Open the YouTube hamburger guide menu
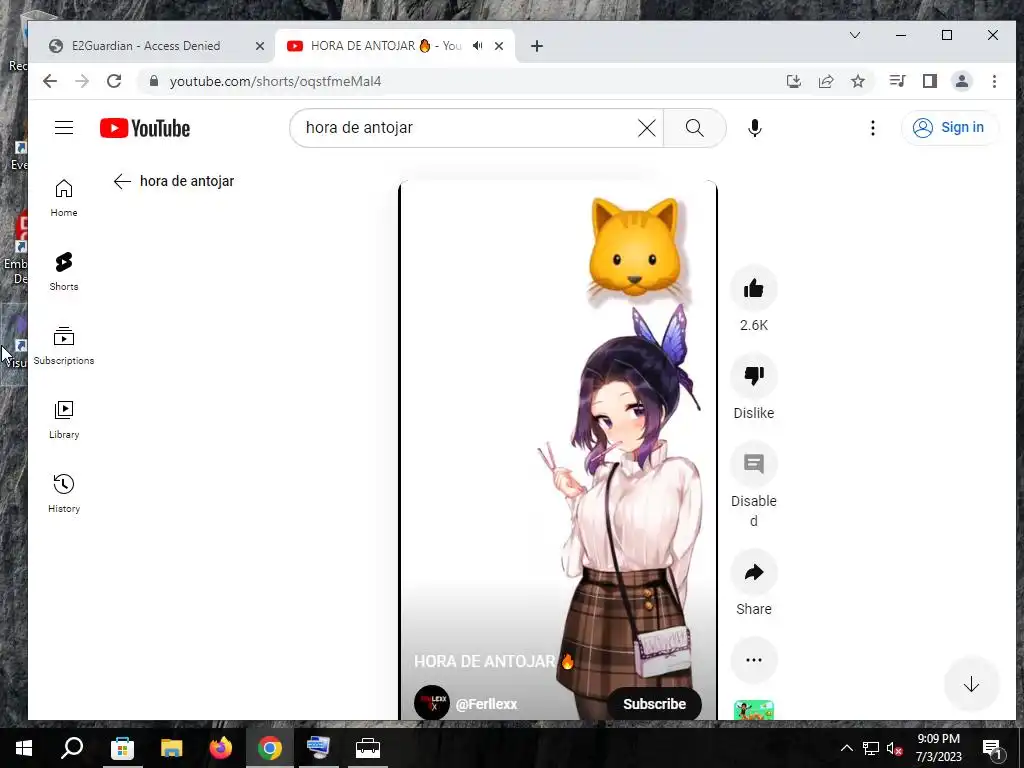The height and width of the screenshot is (768, 1024). pyautogui.click(x=64, y=127)
